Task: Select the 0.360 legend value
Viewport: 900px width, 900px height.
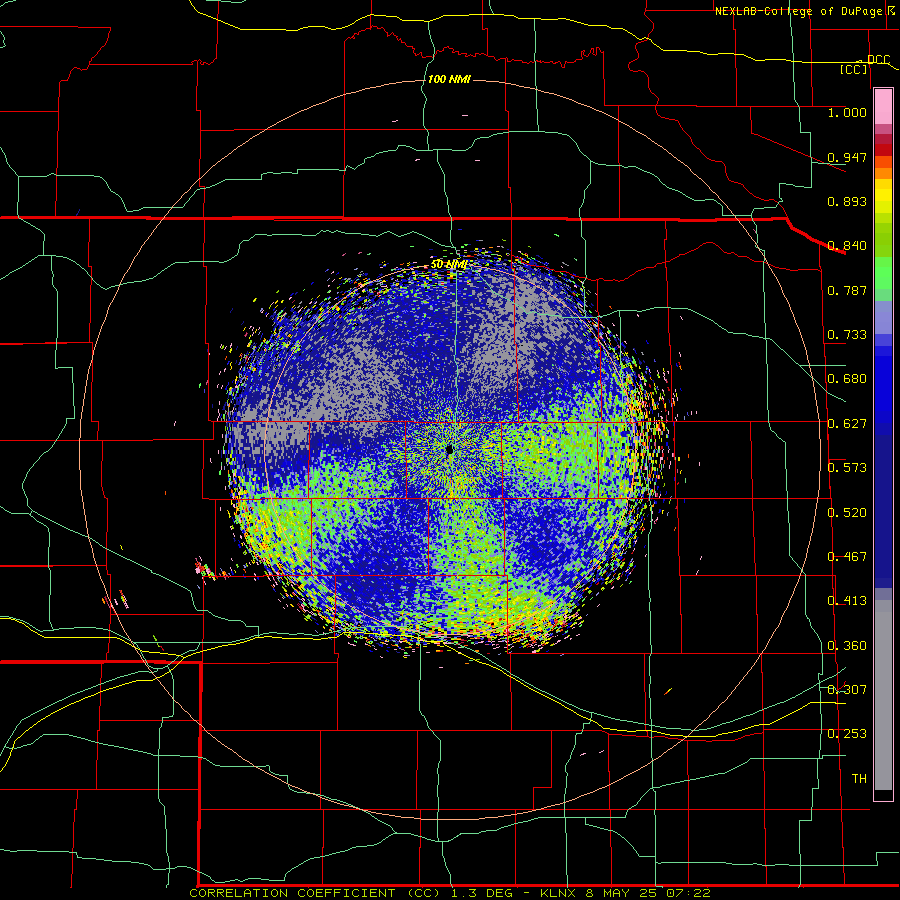Action: 847,646
